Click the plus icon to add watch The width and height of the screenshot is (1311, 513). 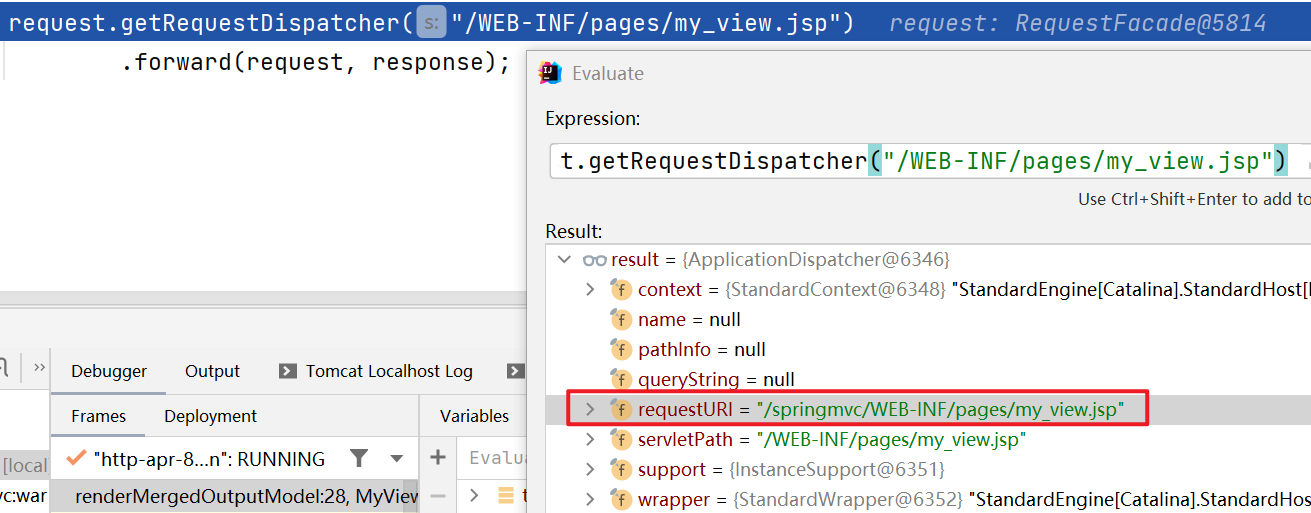pos(437,458)
